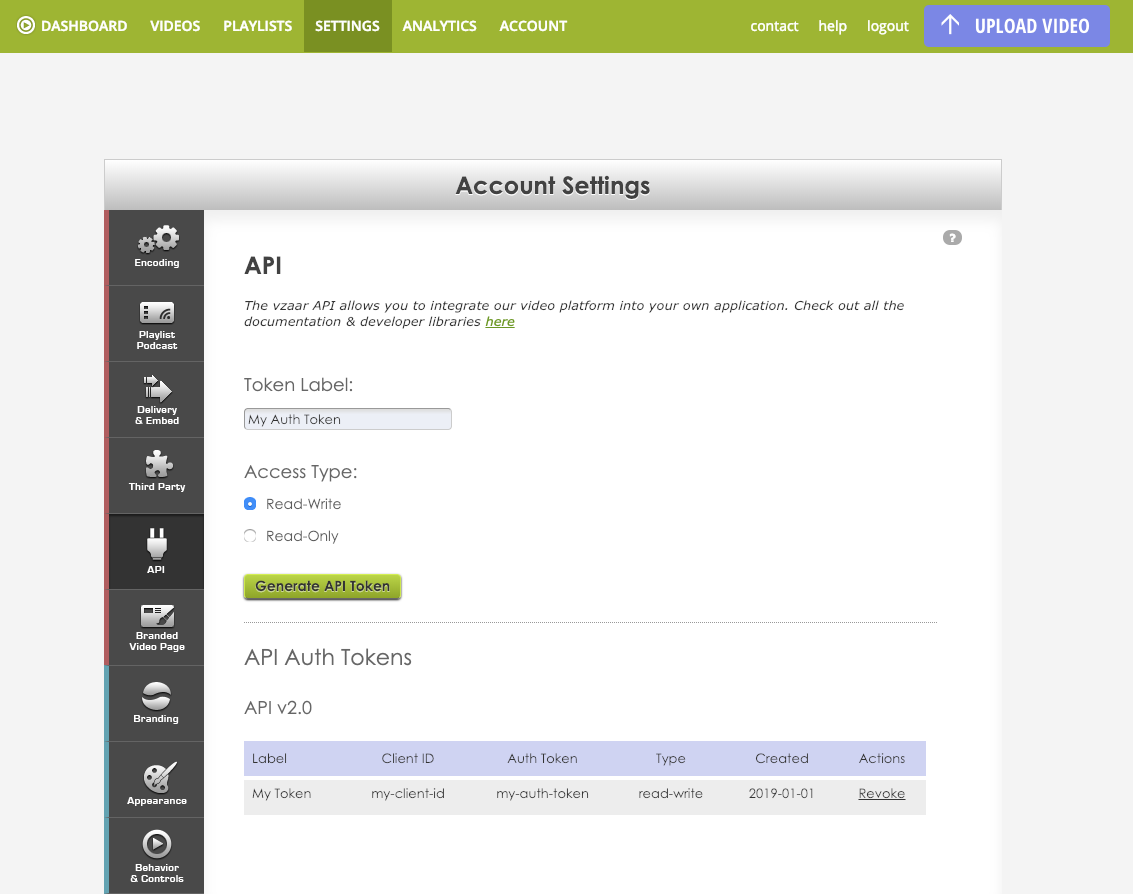Revoke the My Token auth token
Image resolution: width=1133 pixels, height=894 pixels.
(x=882, y=794)
